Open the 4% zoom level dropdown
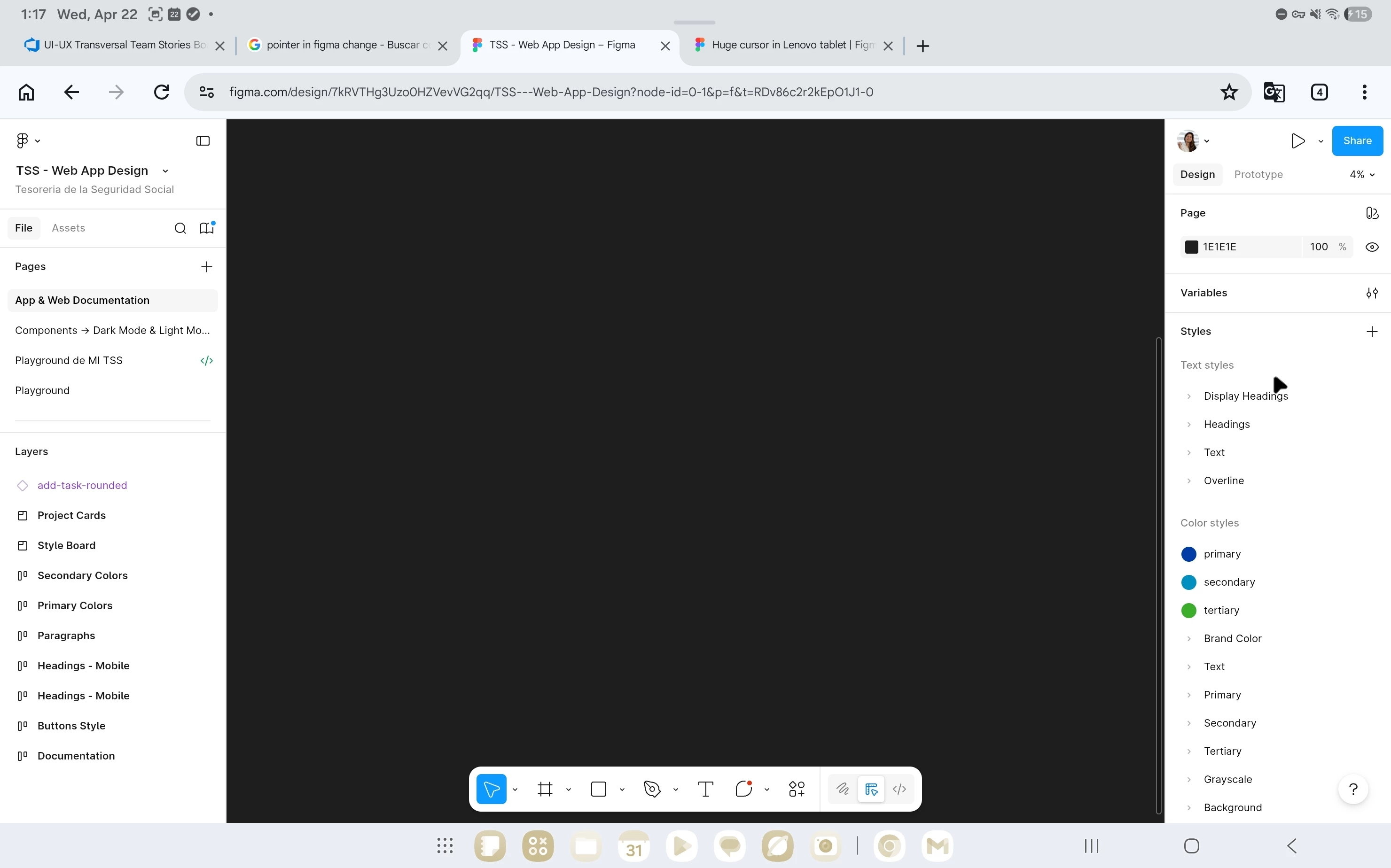 (1362, 175)
